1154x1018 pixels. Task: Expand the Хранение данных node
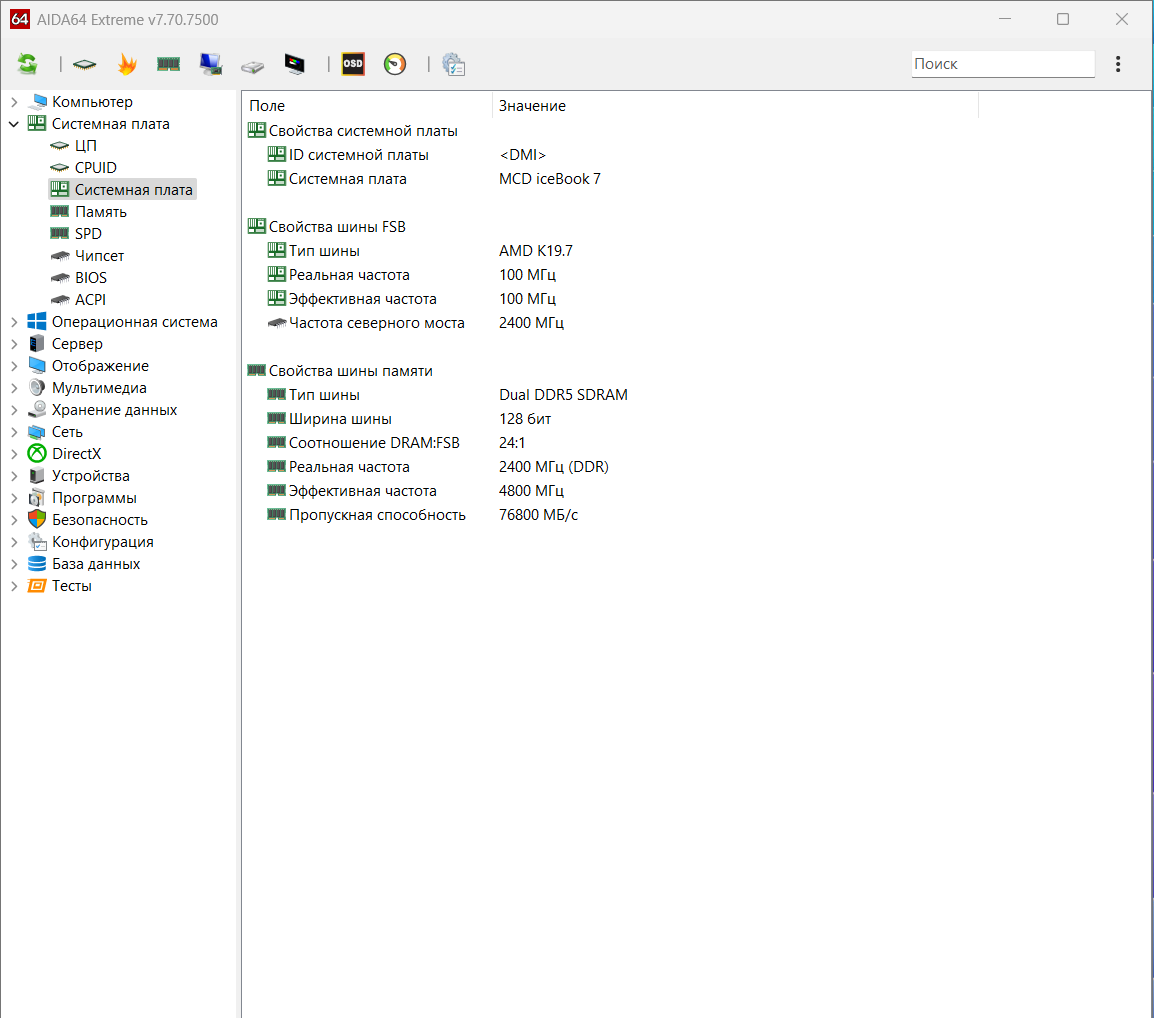(14, 410)
